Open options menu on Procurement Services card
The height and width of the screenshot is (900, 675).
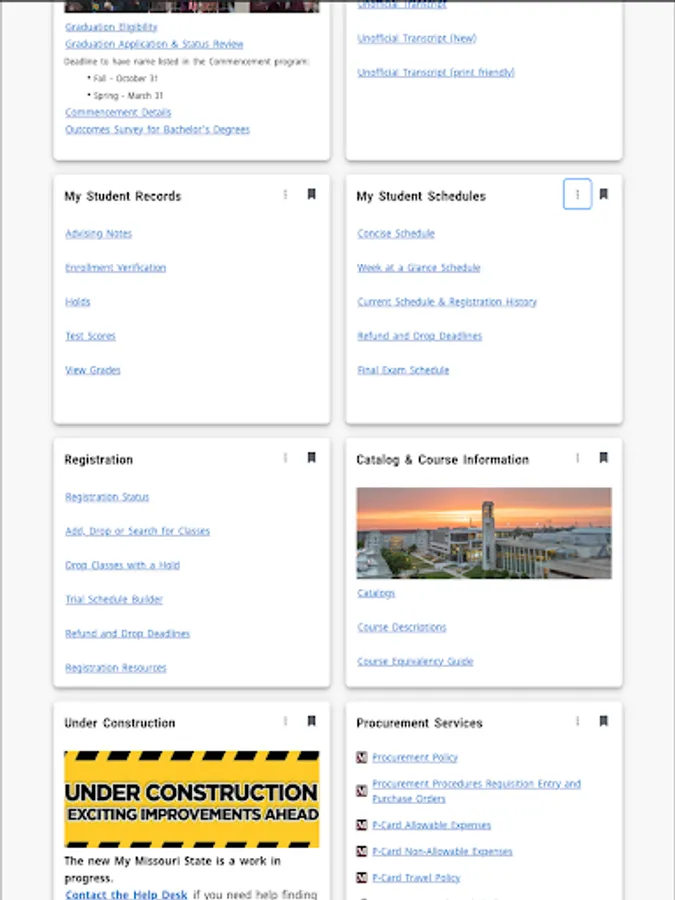pos(577,721)
